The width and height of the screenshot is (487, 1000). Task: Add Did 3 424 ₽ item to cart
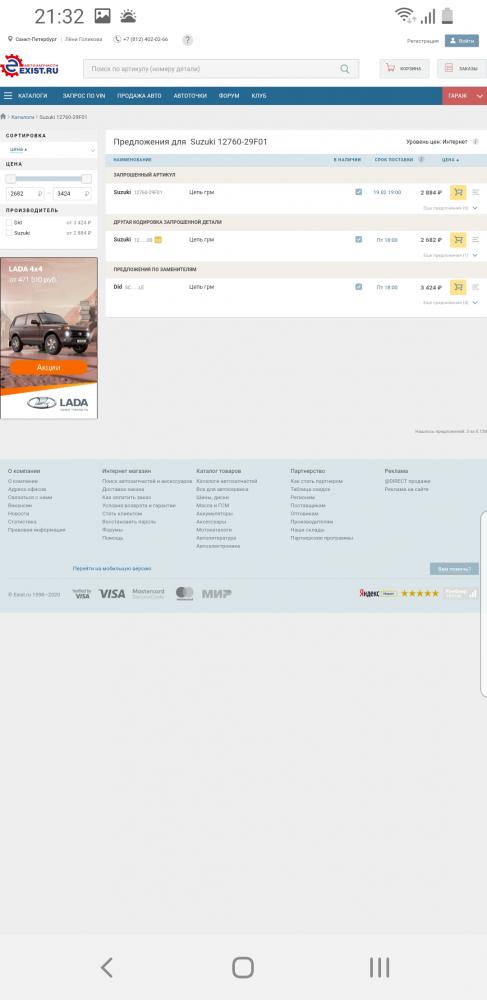tap(458, 287)
